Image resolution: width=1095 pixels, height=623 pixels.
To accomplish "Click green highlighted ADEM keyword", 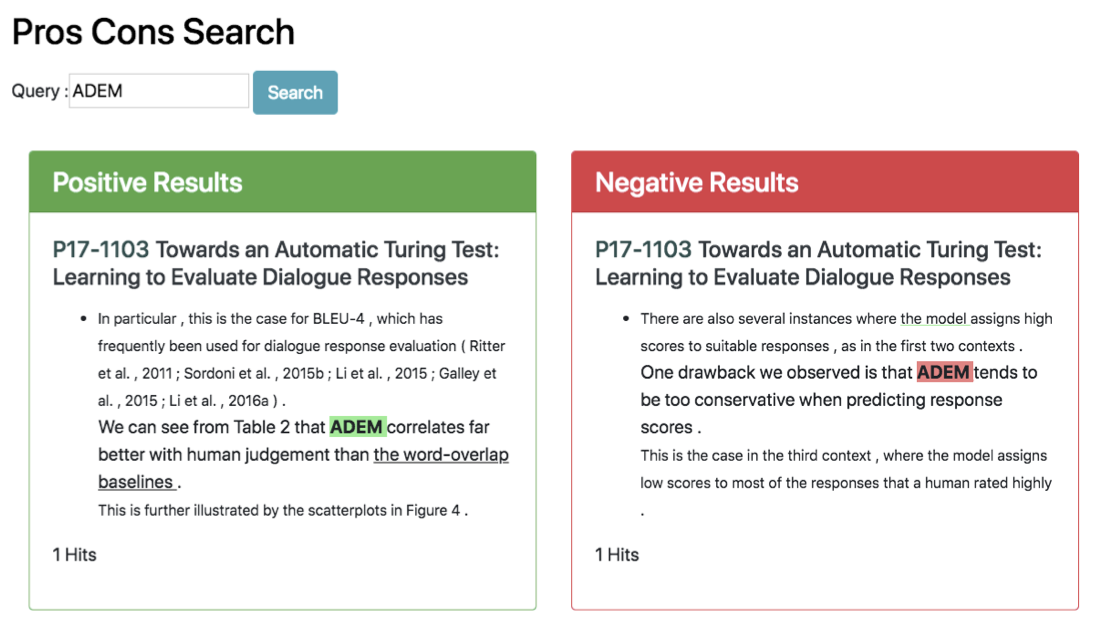I will tap(357, 427).
